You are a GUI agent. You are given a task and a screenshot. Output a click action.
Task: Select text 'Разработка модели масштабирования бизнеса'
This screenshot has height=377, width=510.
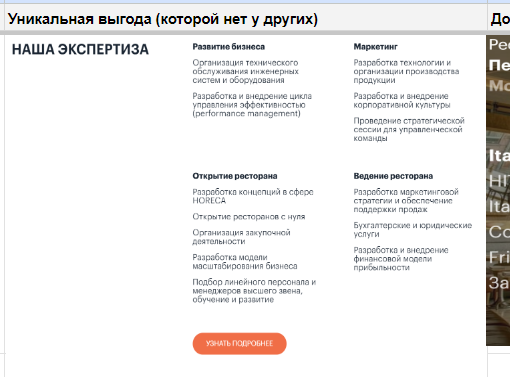click(x=245, y=262)
